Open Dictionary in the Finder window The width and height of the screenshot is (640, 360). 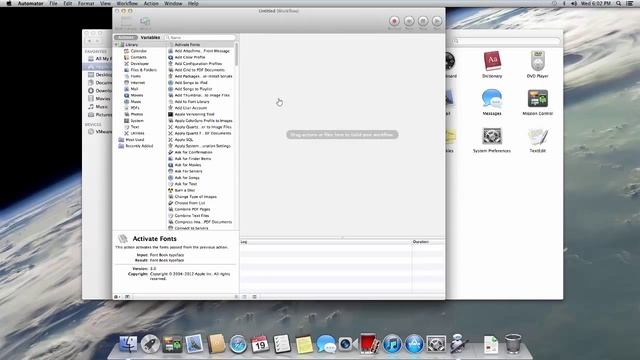click(492, 64)
